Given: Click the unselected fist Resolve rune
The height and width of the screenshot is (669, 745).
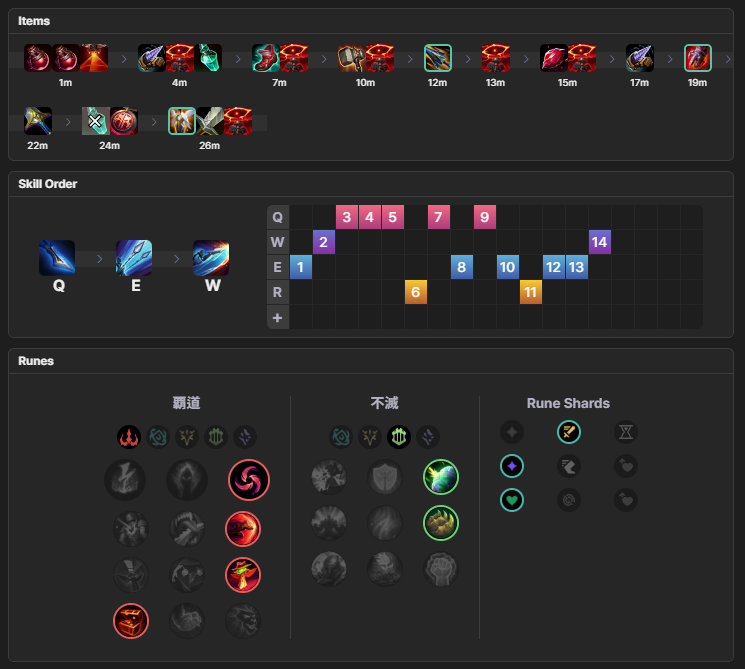Looking at the screenshot, I should click(x=441, y=569).
